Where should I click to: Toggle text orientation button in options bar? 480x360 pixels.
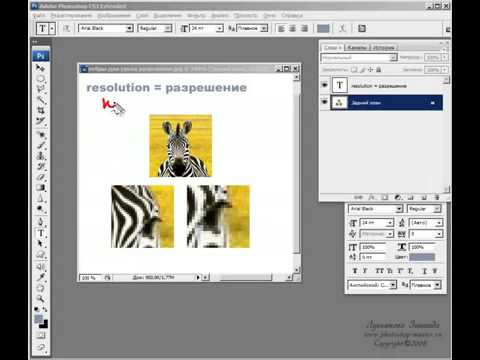pyautogui.click(x=66, y=28)
